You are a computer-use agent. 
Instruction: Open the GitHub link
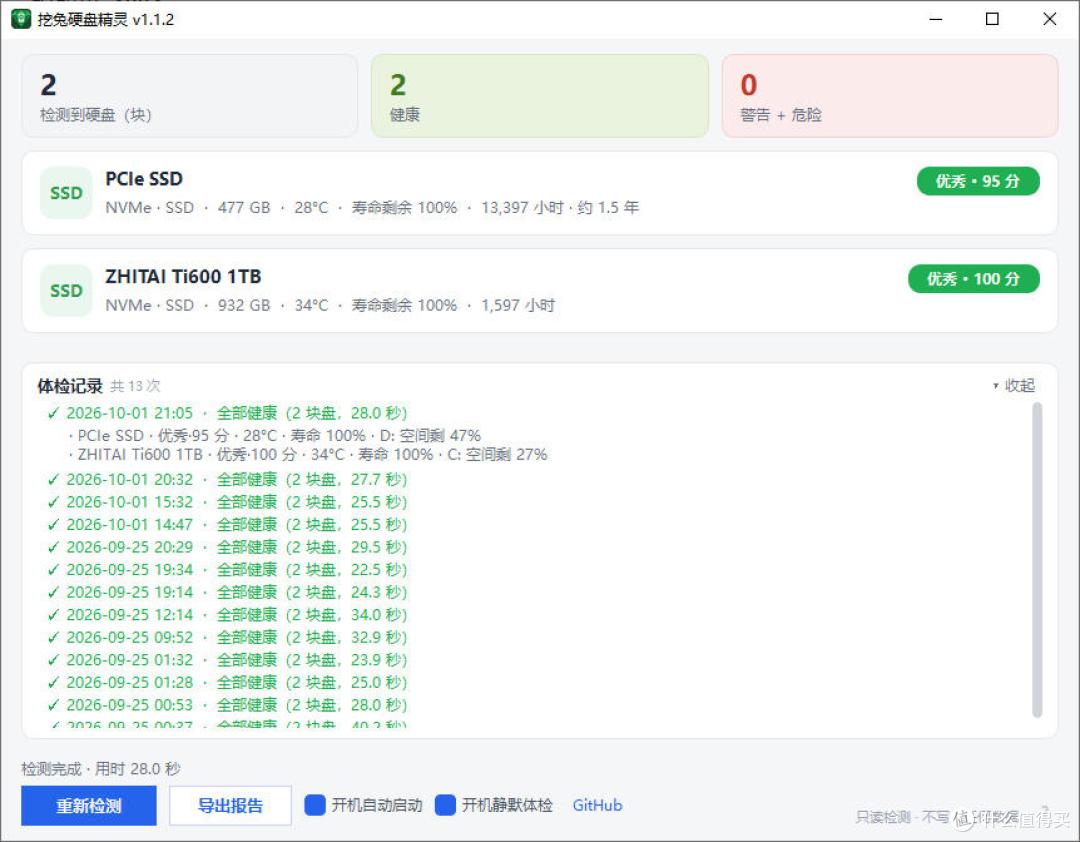coord(597,805)
